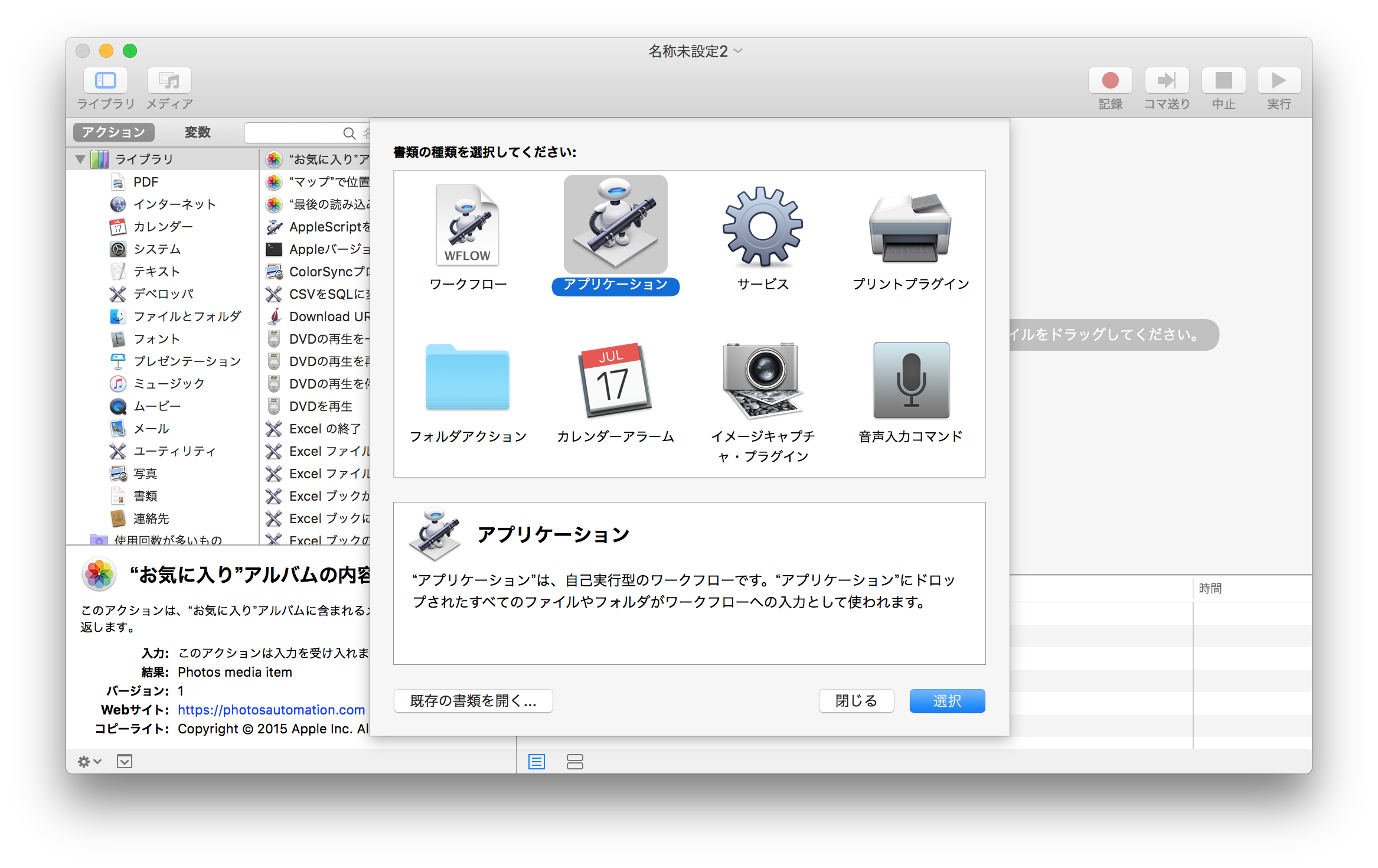The image size is (1378, 868).
Task: Select the DVDを再生 action row
Action: (x=316, y=406)
